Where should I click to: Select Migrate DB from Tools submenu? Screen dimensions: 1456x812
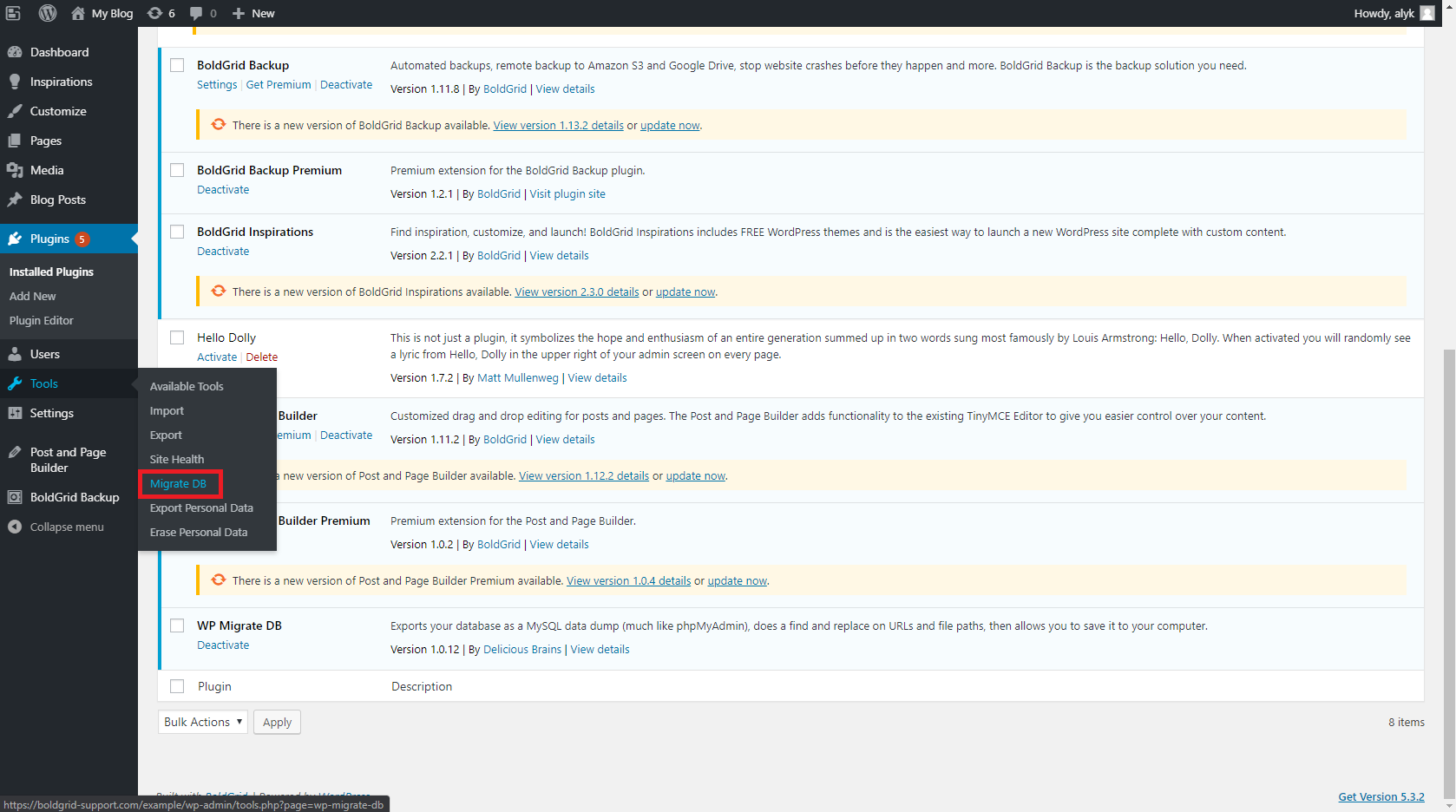tap(178, 484)
